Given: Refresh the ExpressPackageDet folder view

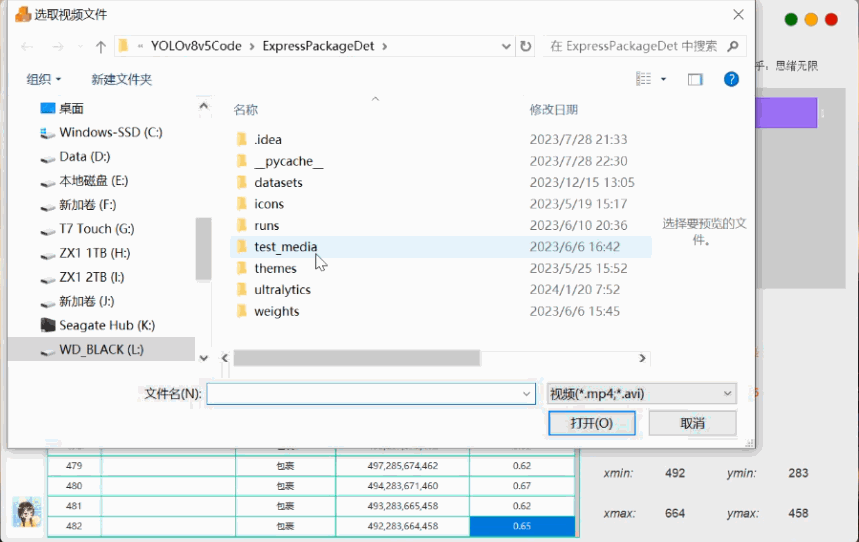Looking at the screenshot, I should [x=525, y=46].
